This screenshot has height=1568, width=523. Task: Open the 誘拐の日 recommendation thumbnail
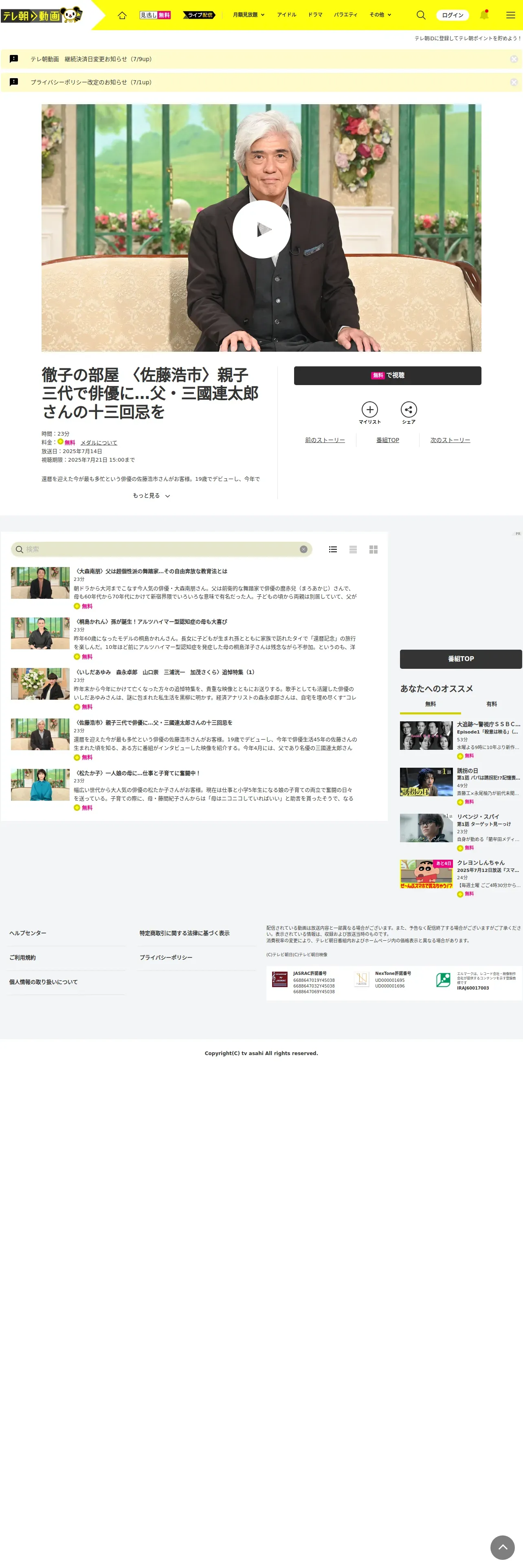426,782
